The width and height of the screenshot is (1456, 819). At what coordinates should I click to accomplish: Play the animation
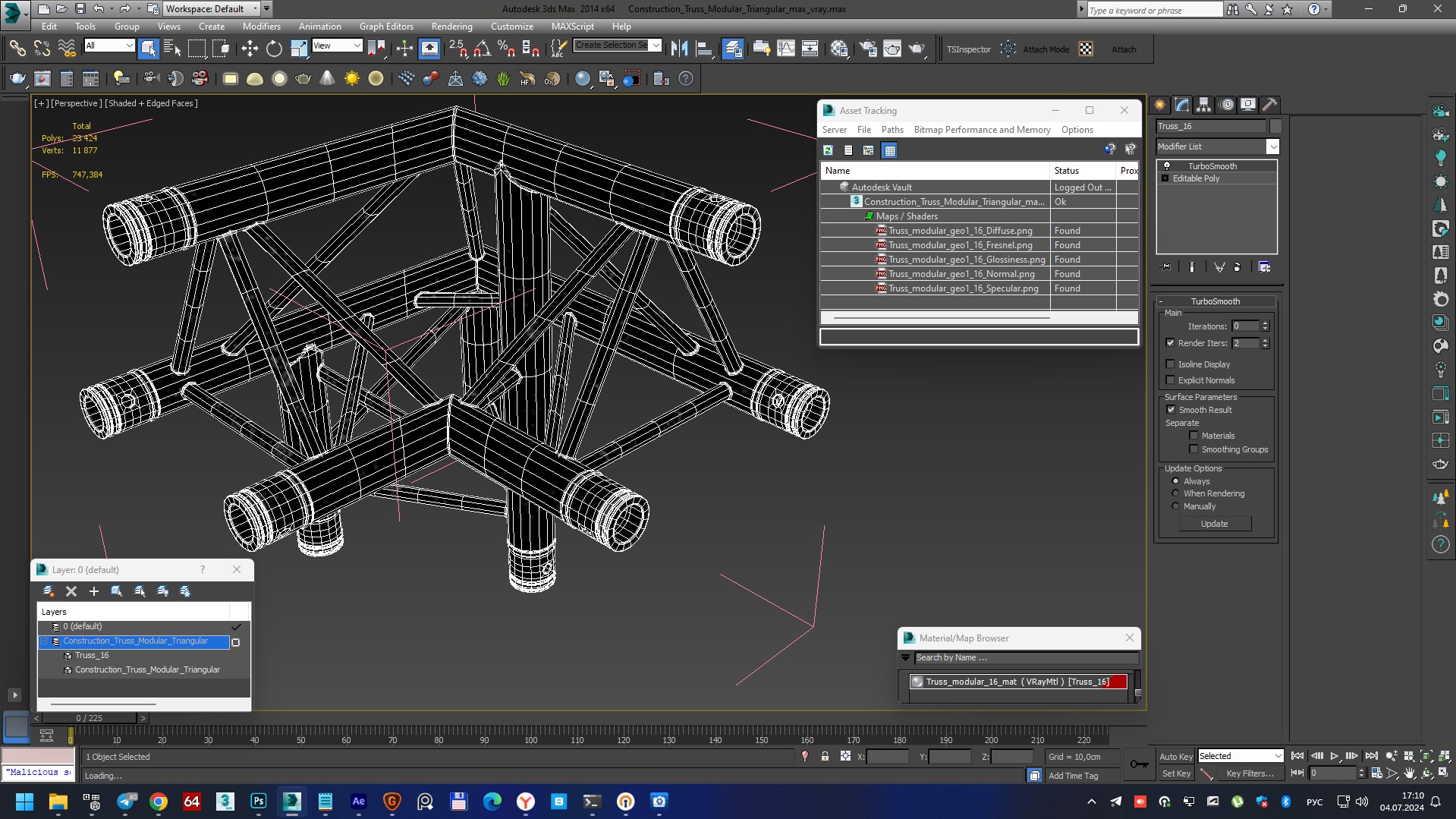(1334, 756)
